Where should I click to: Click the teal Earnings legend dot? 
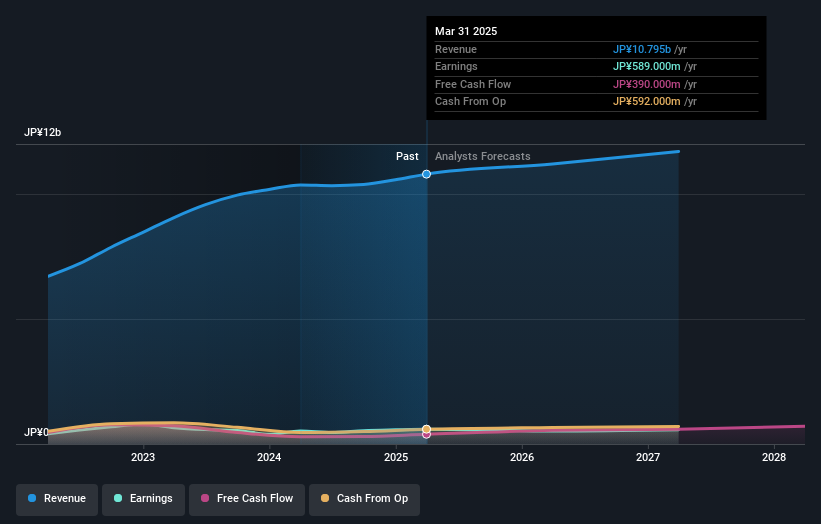118,498
